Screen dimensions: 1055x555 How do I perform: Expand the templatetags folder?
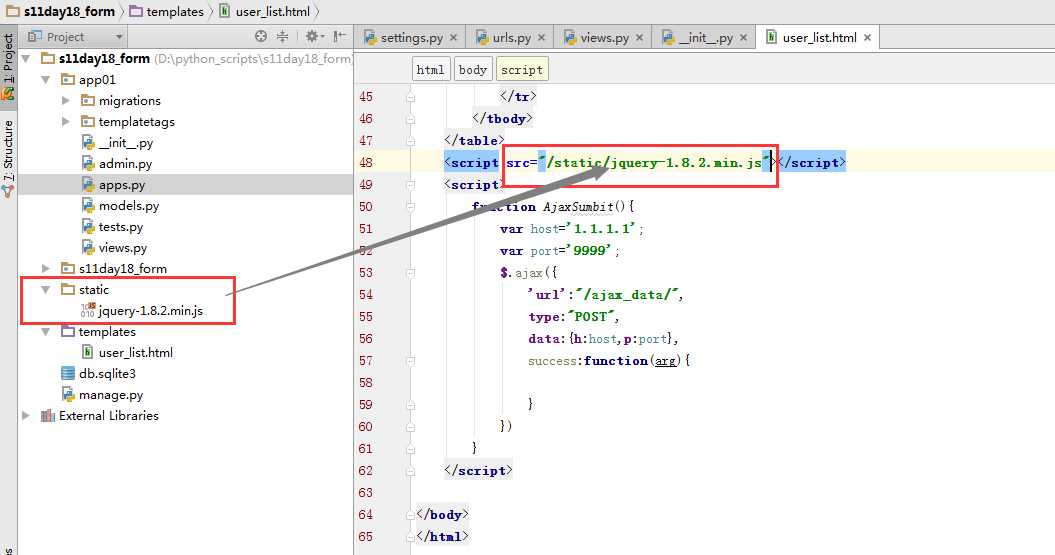[x=65, y=122]
